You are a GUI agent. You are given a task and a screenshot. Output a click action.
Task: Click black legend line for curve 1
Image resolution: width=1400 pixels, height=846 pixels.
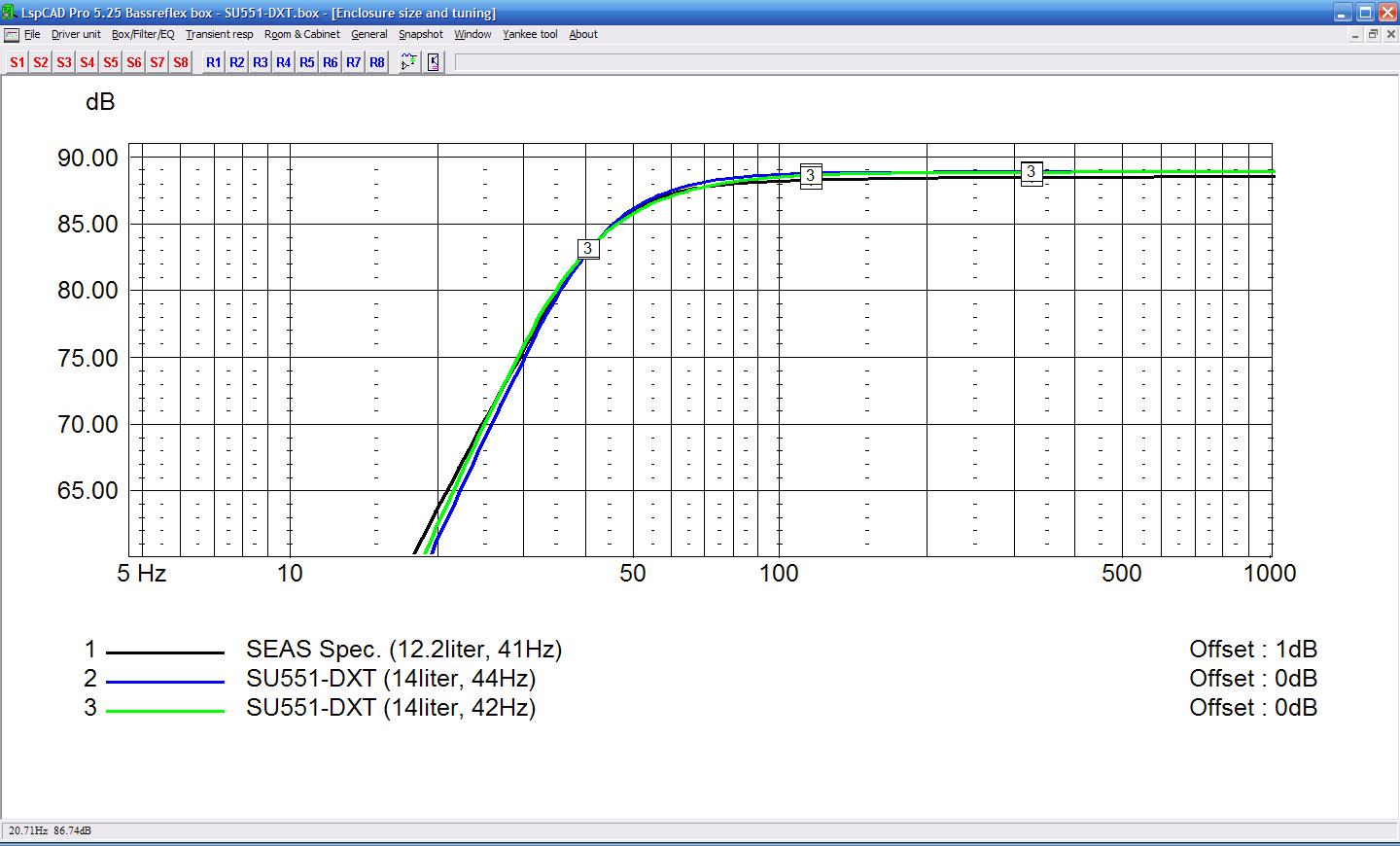(x=164, y=652)
